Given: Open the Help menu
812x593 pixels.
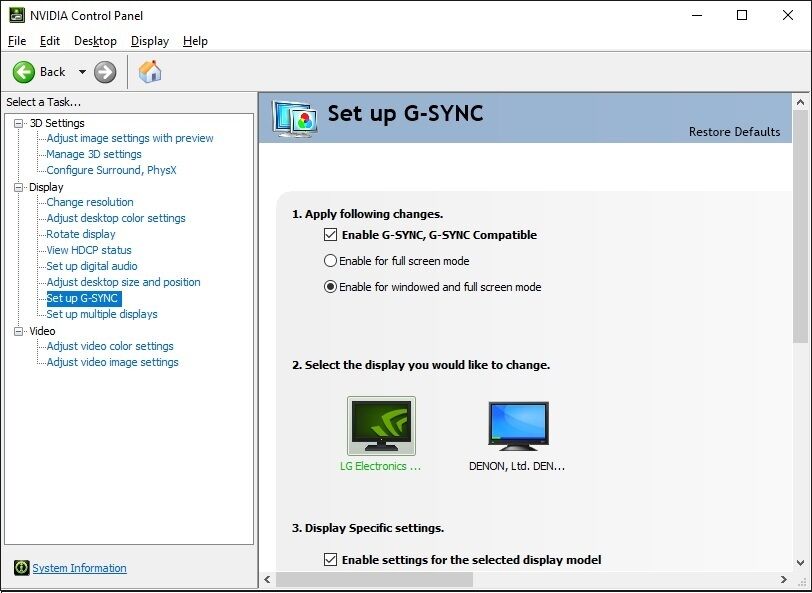Looking at the screenshot, I should coord(195,41).
